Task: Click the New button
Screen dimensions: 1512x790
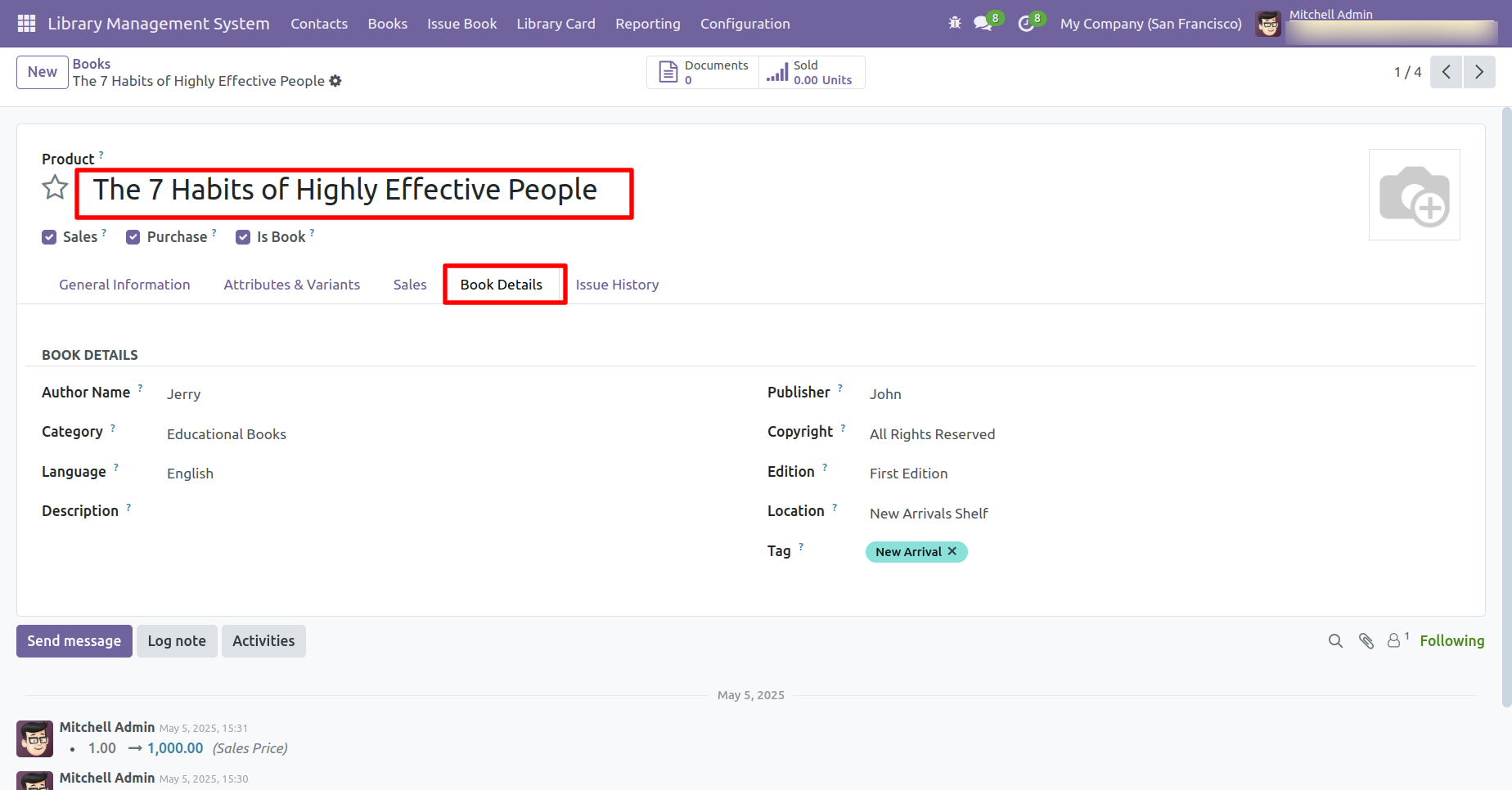Action: [43, 72]
